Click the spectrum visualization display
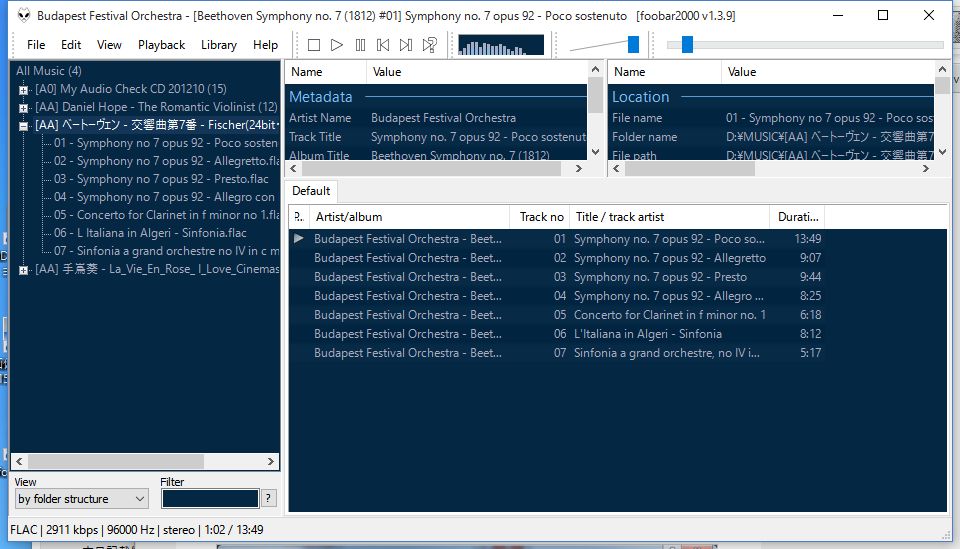 click(x=501, y=45)
